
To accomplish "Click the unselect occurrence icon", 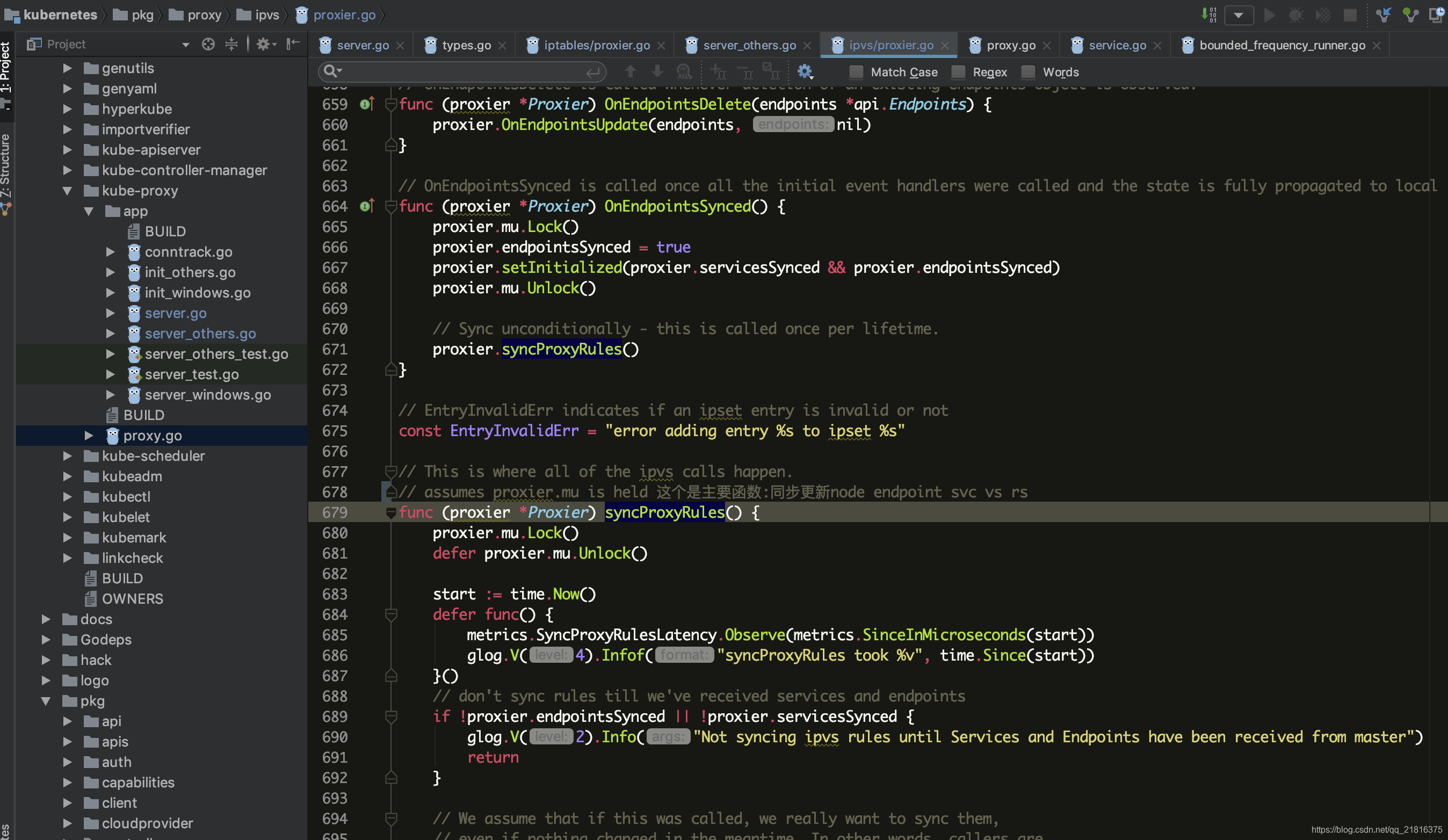I will click(x=745, y=72).
